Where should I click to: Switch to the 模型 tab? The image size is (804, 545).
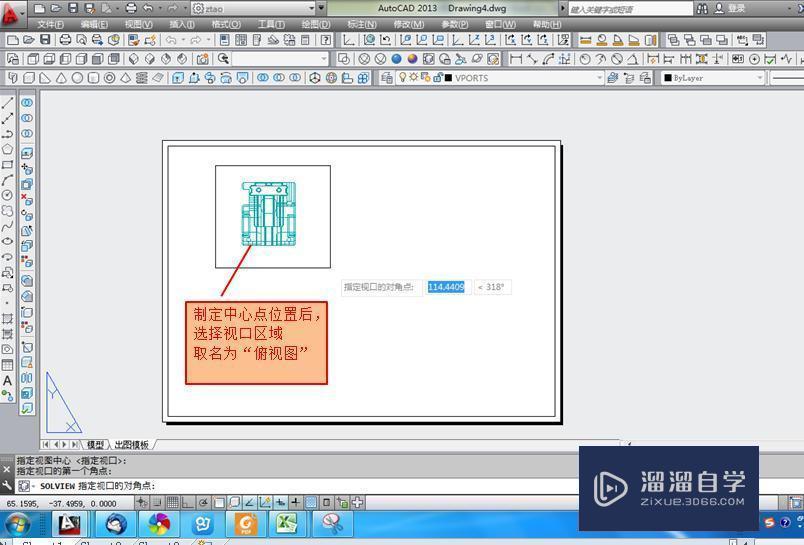(x=95, y=445)
